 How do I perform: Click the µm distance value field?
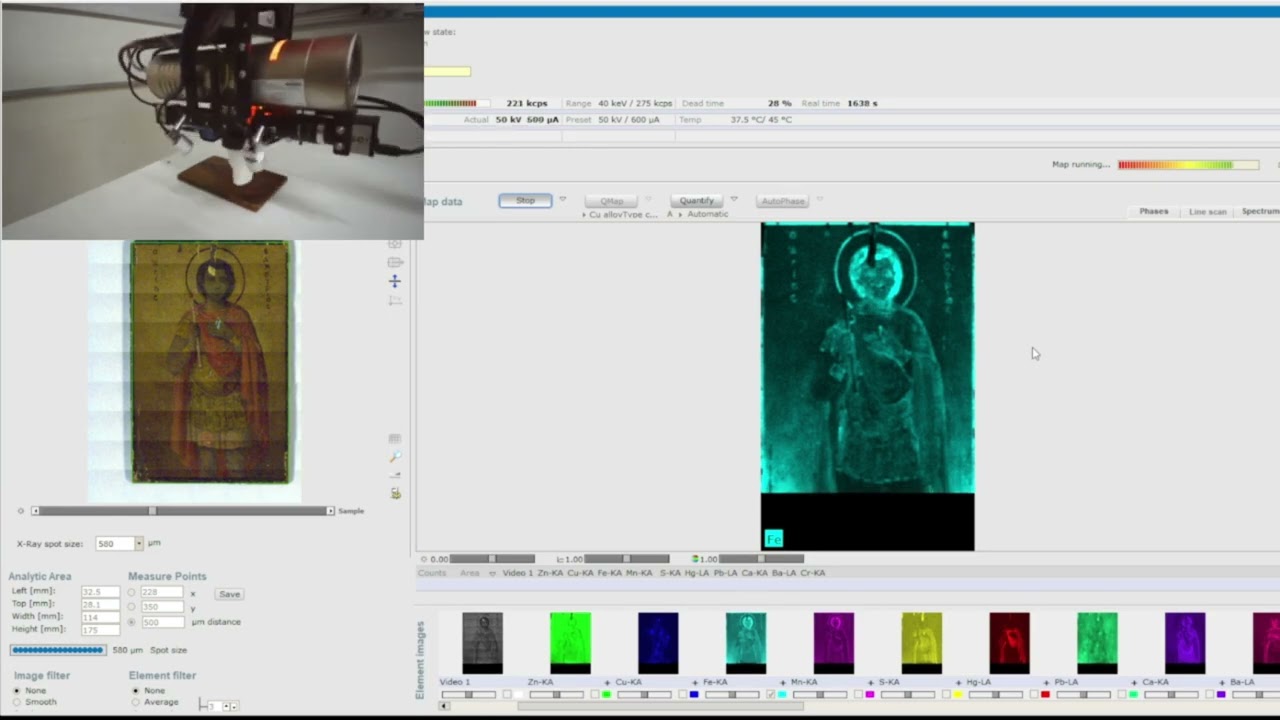tap(163, 622)
